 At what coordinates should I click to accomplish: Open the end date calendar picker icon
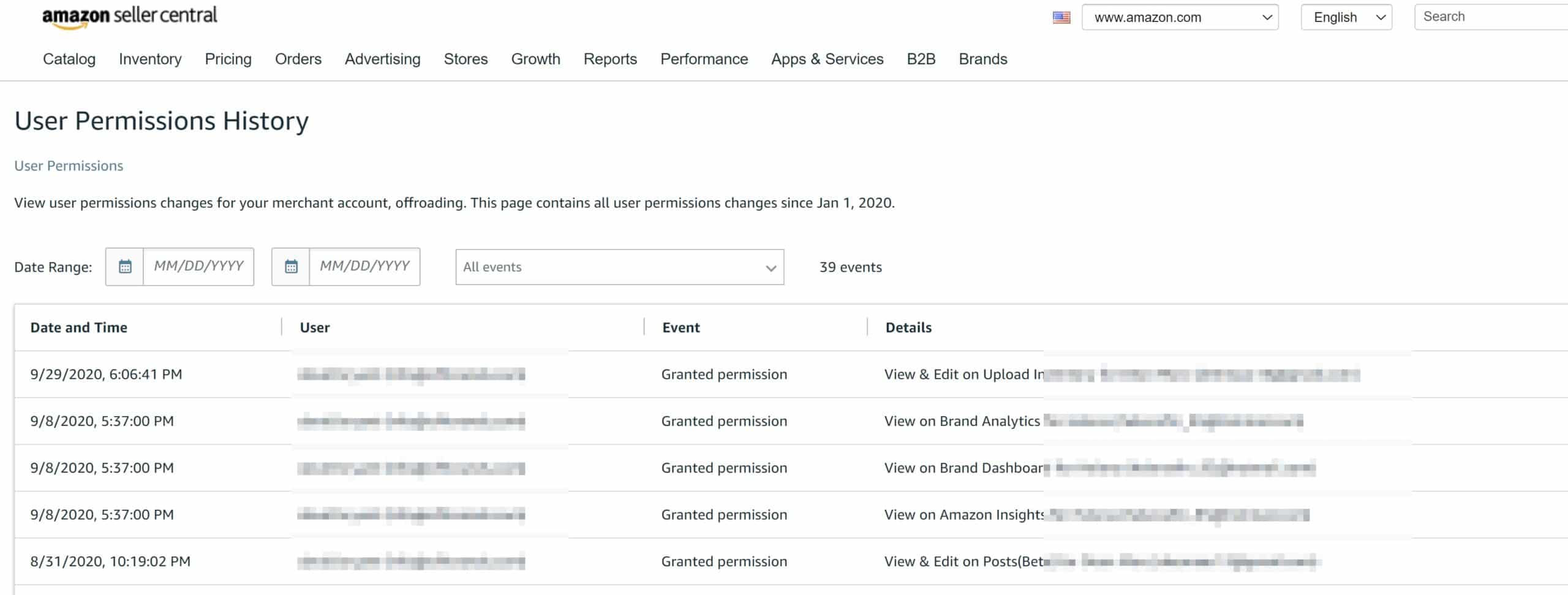(291, 267)
